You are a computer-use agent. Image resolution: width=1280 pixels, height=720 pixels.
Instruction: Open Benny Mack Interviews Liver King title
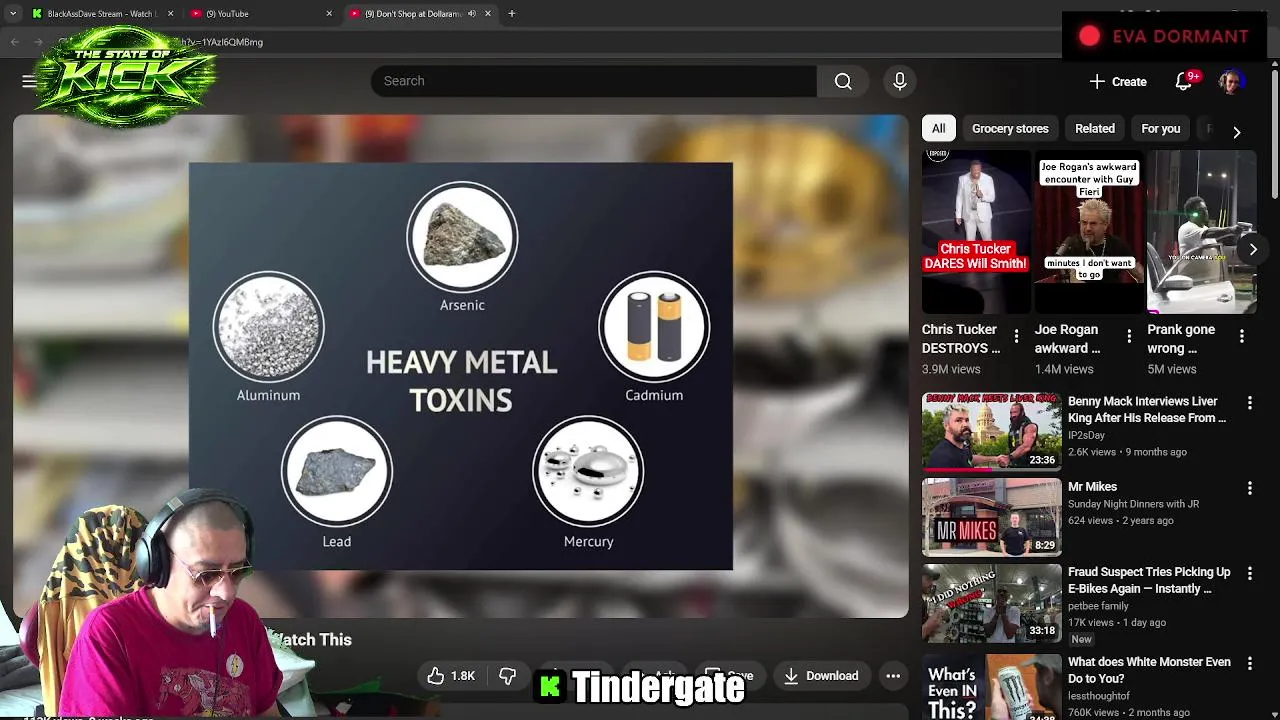click(x=1148, y=409)
